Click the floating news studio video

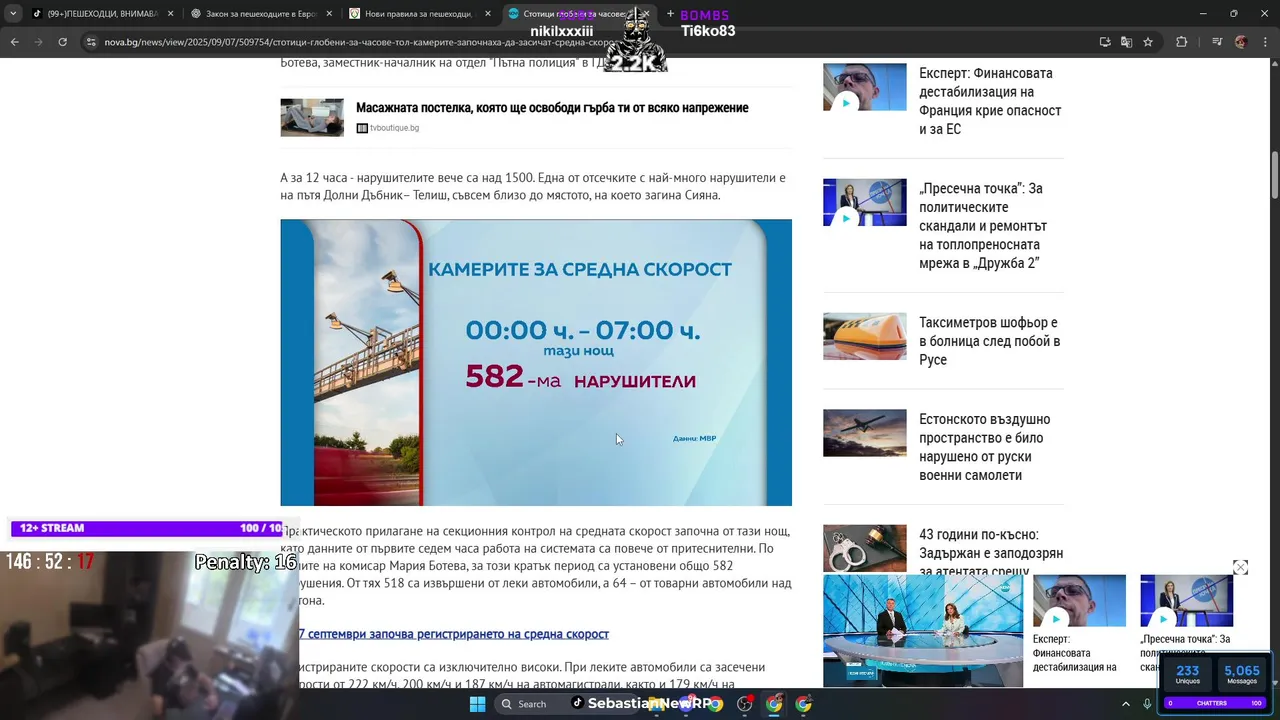click(x=923, y=631)
